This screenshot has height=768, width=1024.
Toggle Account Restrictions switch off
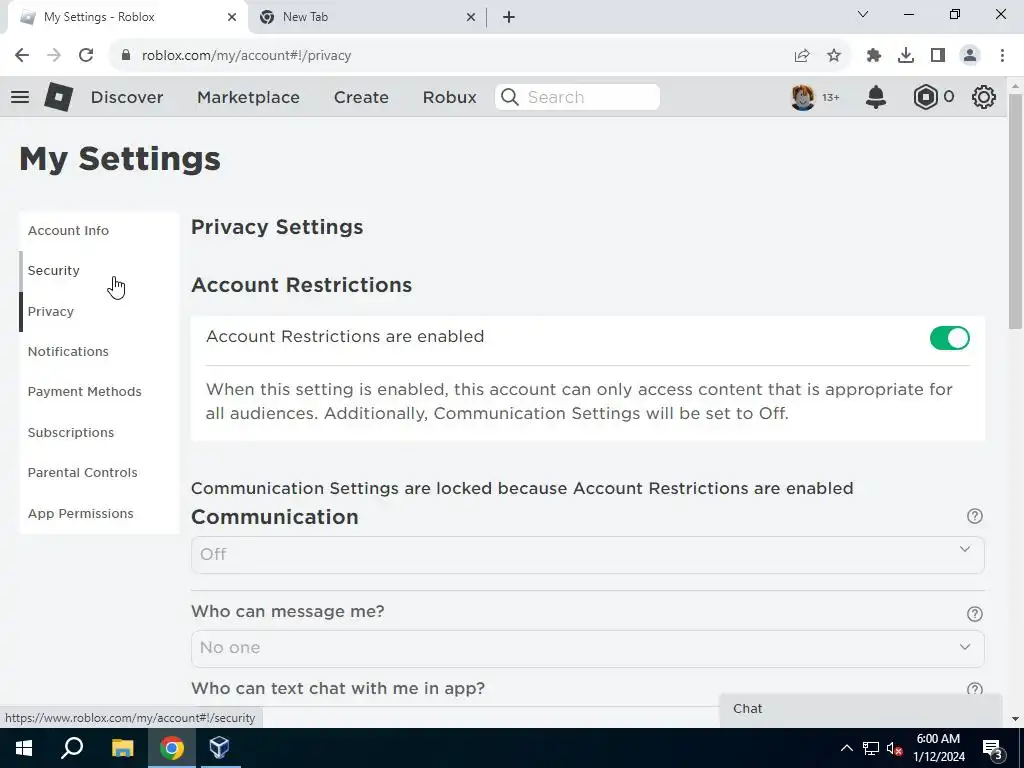(950, 338)
